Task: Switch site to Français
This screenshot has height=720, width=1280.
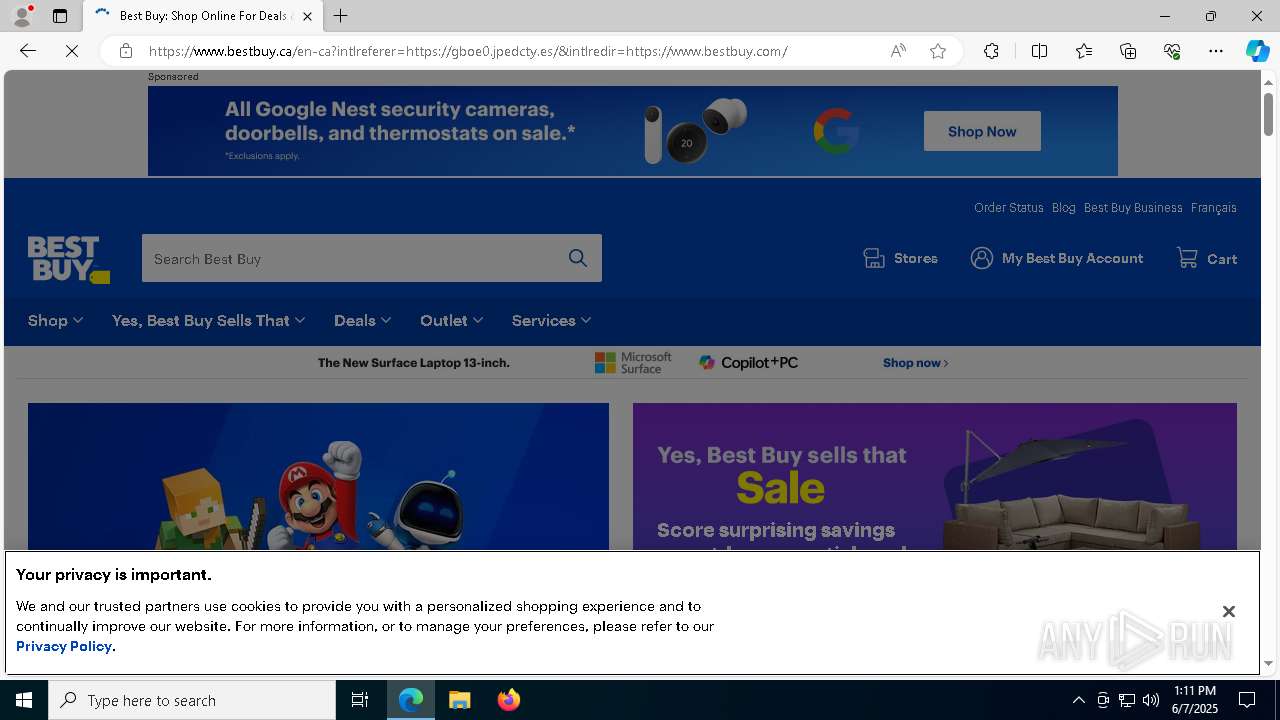Action: point(1214,208)
